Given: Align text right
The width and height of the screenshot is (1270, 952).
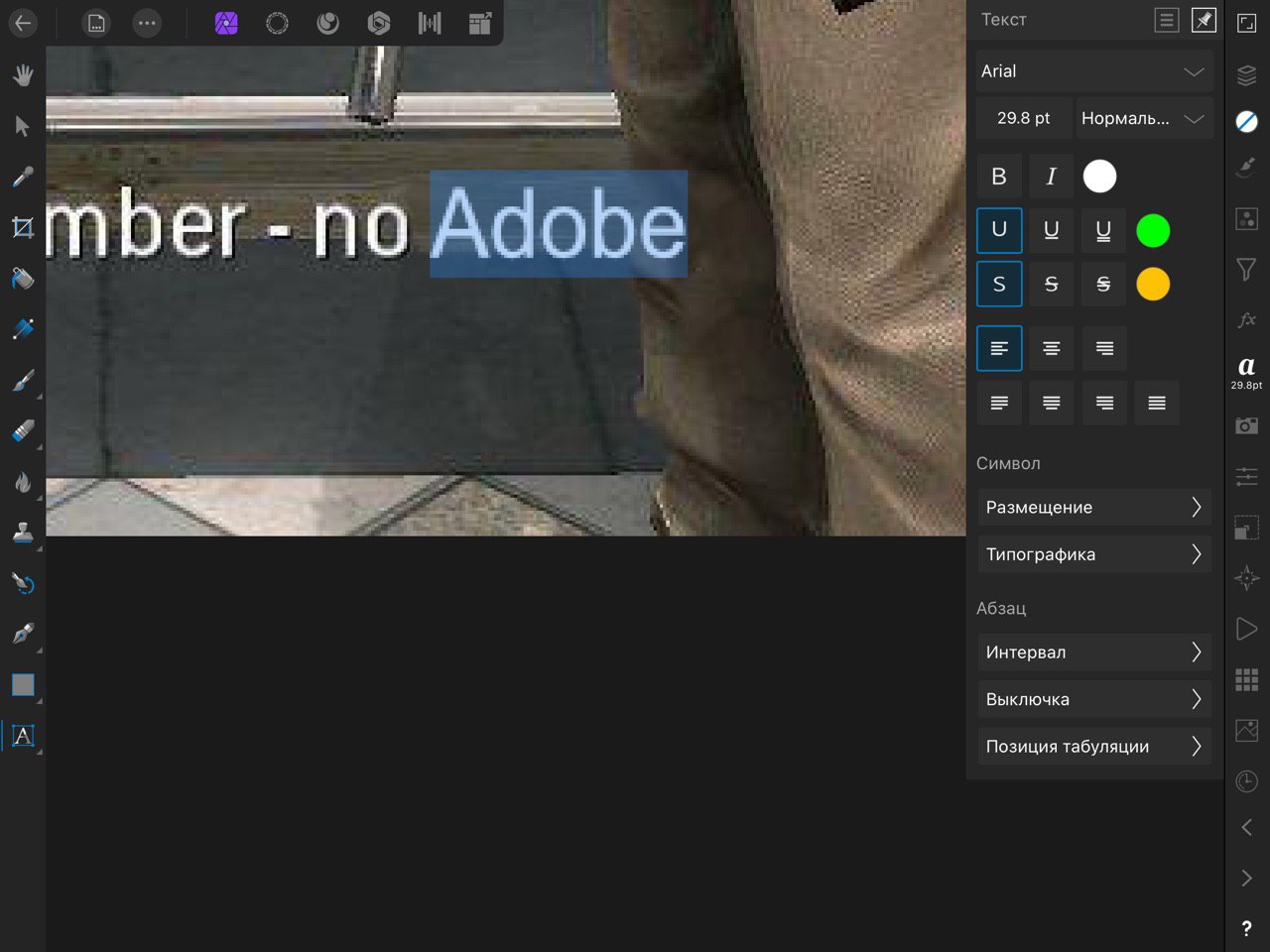Looking at the screenshot, I should 1104,348.
